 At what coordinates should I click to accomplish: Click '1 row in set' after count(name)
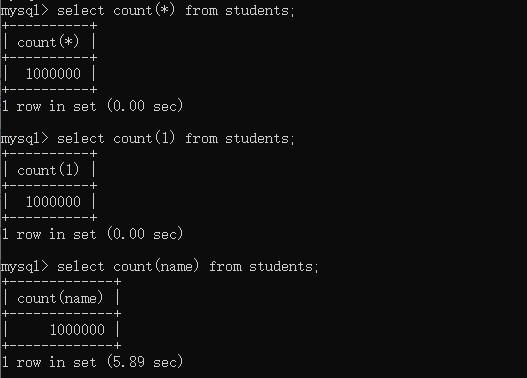point(49,362)
